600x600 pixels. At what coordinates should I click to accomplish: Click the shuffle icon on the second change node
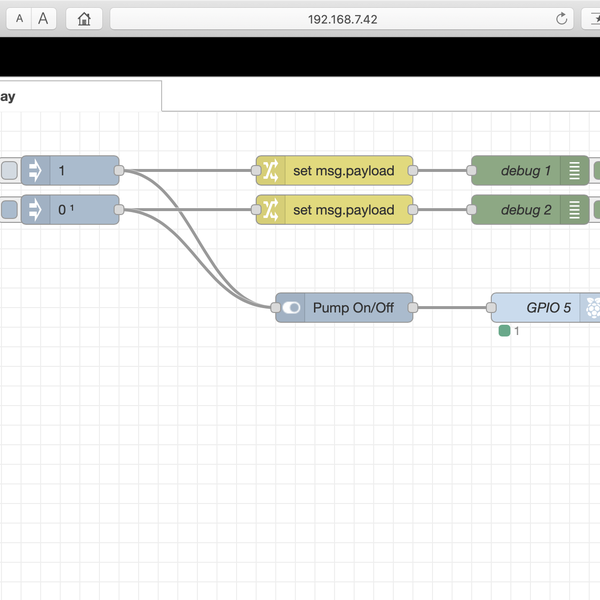(270, 210)
